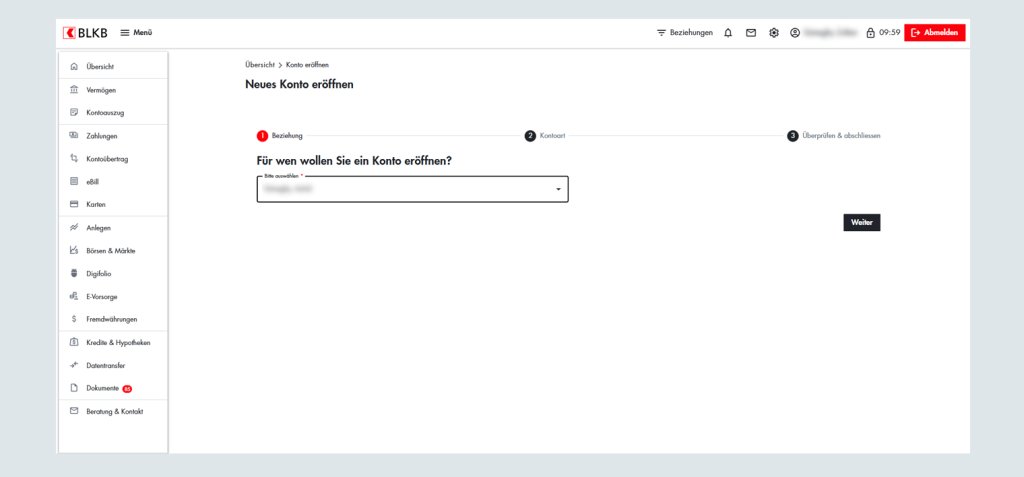
Task: Click the Vermögen bank icon
Action: tap(74, 90)
